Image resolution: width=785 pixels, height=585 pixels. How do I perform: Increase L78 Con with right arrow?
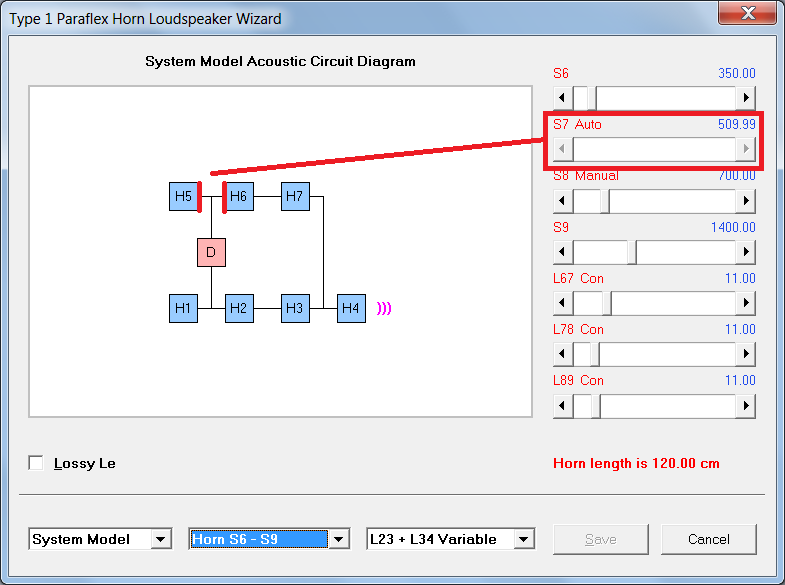pyautogui.click(x=746, y=354)
